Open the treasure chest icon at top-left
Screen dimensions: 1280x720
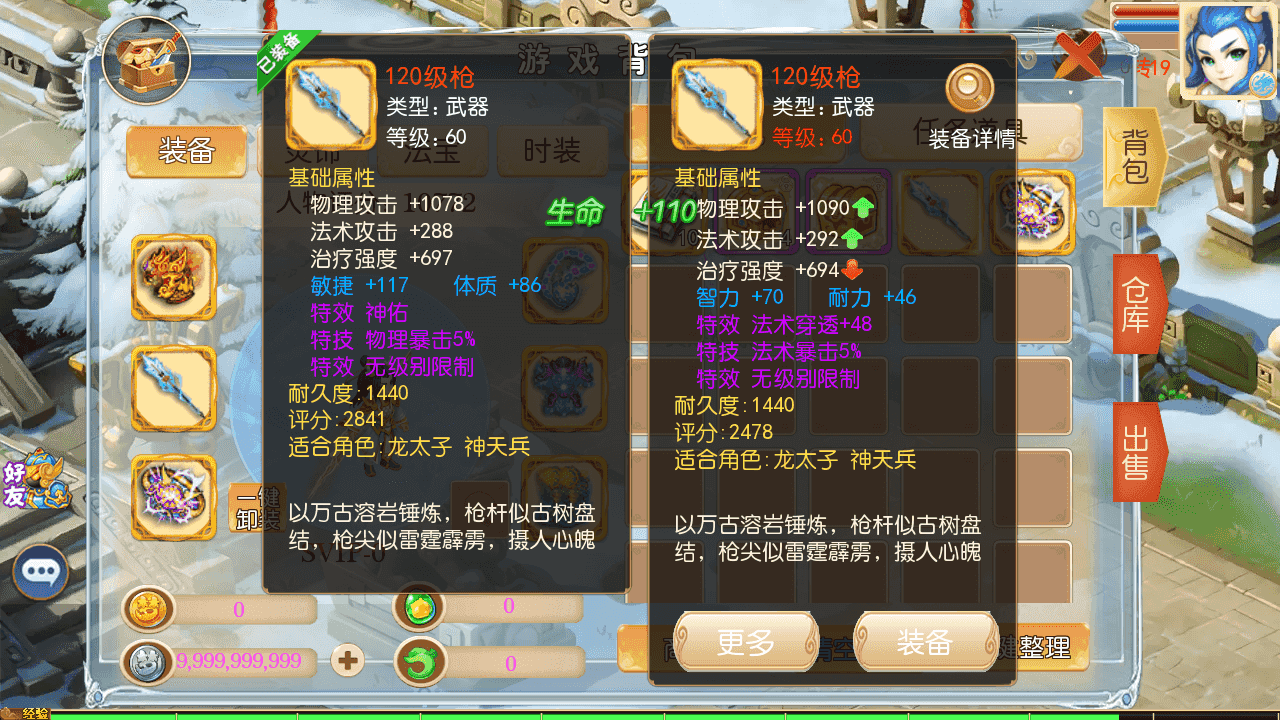(147, 59)
